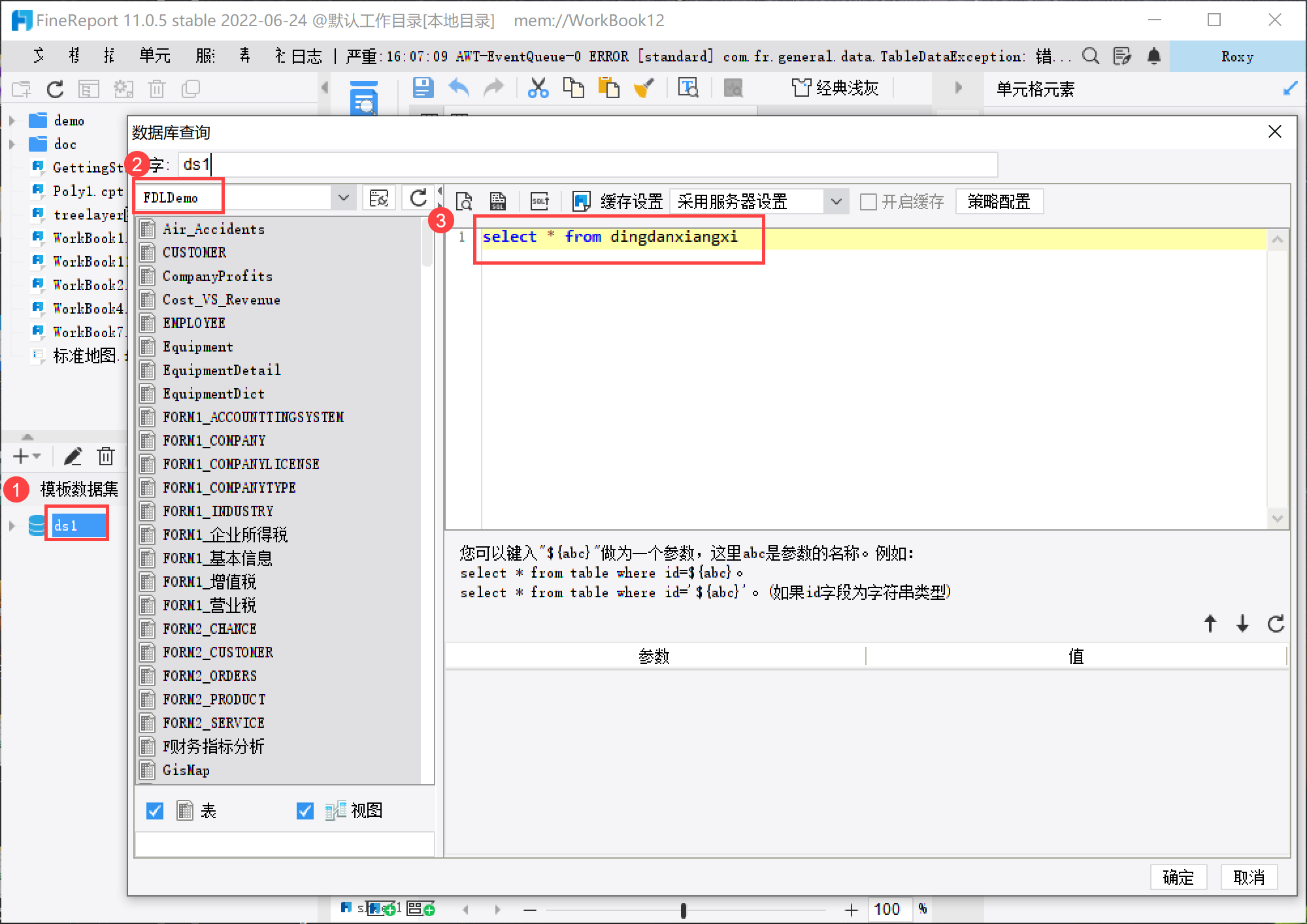
Task: Open the 单元 menu in menu bar
Action: [154, 57]
